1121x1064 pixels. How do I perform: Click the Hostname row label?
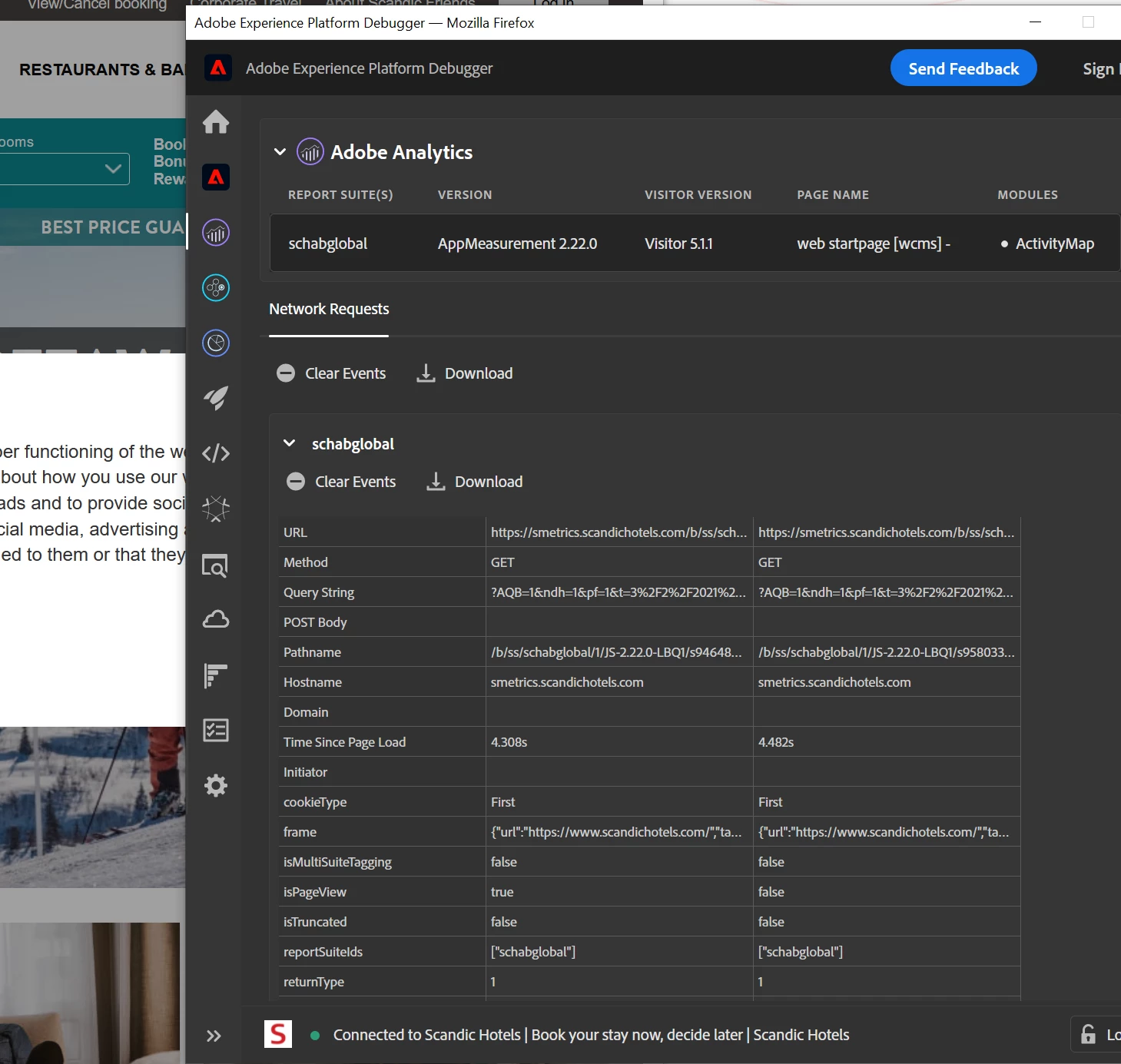[313, 682]
